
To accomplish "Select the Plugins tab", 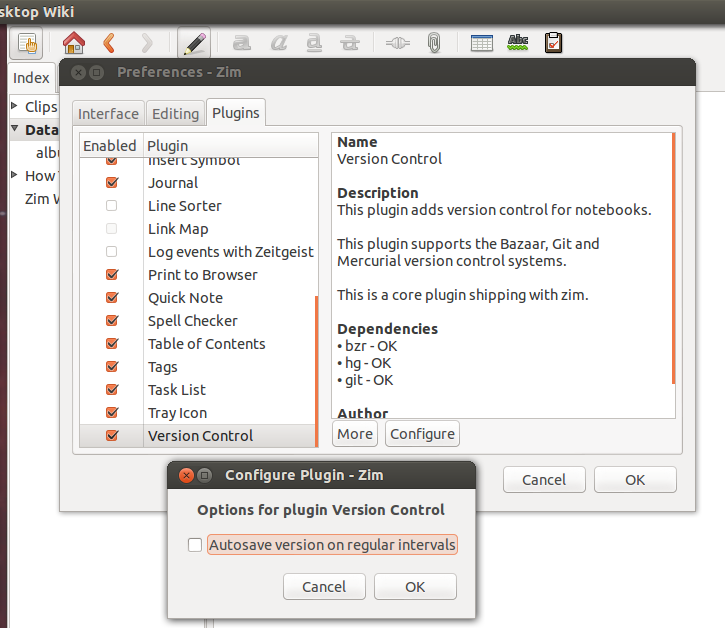I will pyautogui.click(x=236, y=112).
